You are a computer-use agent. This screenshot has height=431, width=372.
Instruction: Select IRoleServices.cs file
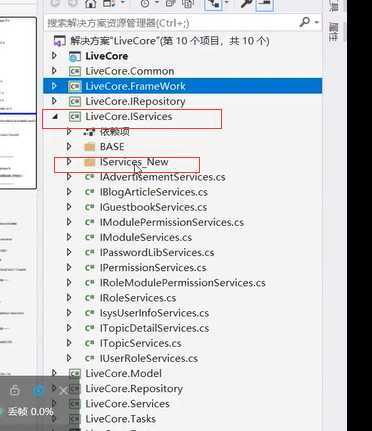[138, 298]
